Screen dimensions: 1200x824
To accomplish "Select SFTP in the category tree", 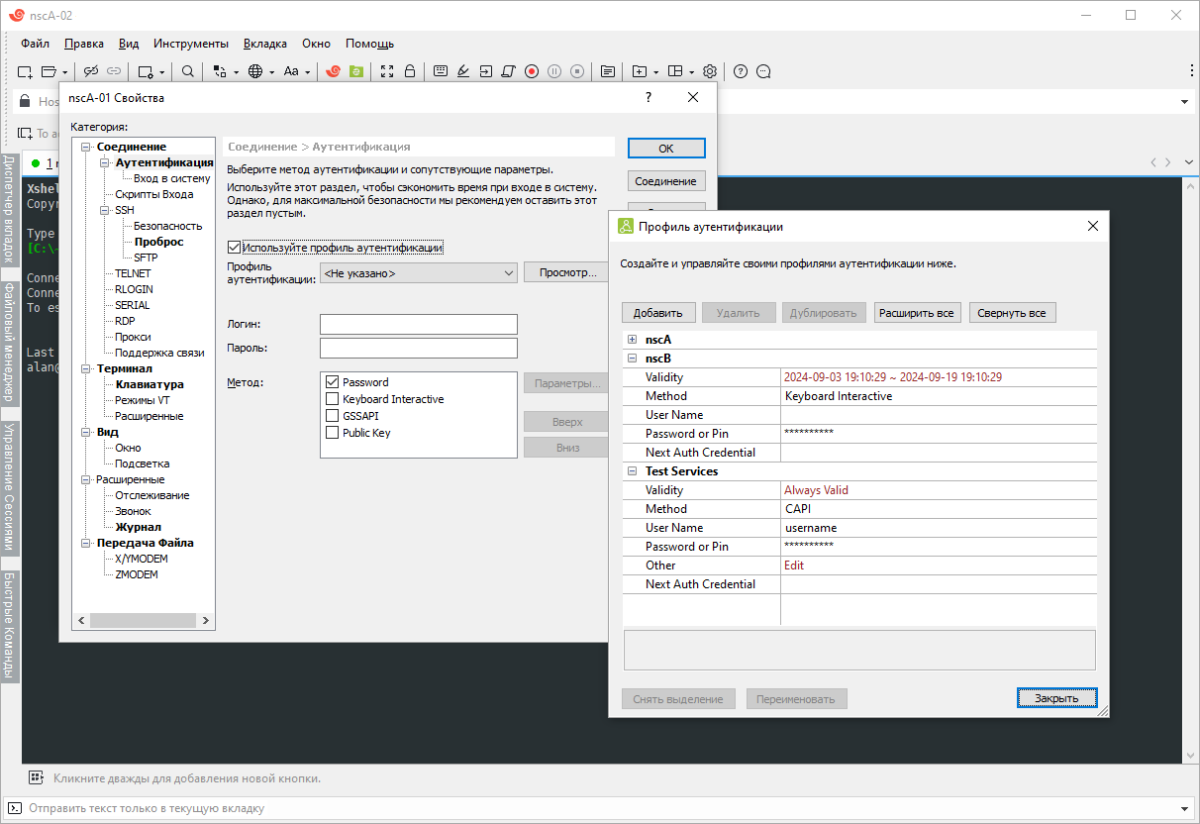I will pyautogui.click(x=145, y=258).
